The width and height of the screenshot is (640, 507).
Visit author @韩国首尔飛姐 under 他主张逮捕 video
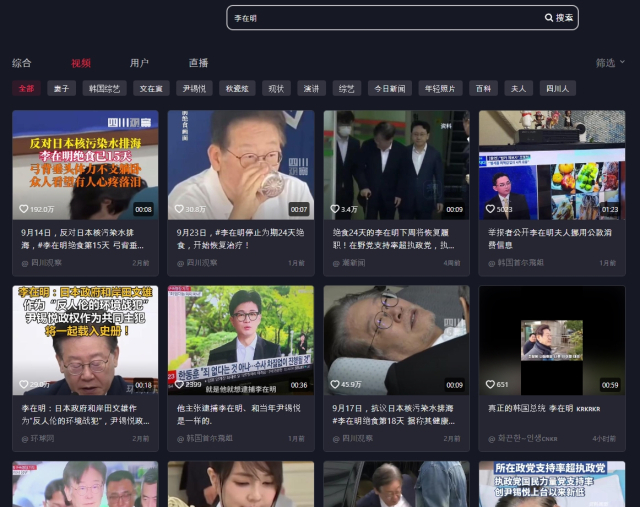[205, 438]
